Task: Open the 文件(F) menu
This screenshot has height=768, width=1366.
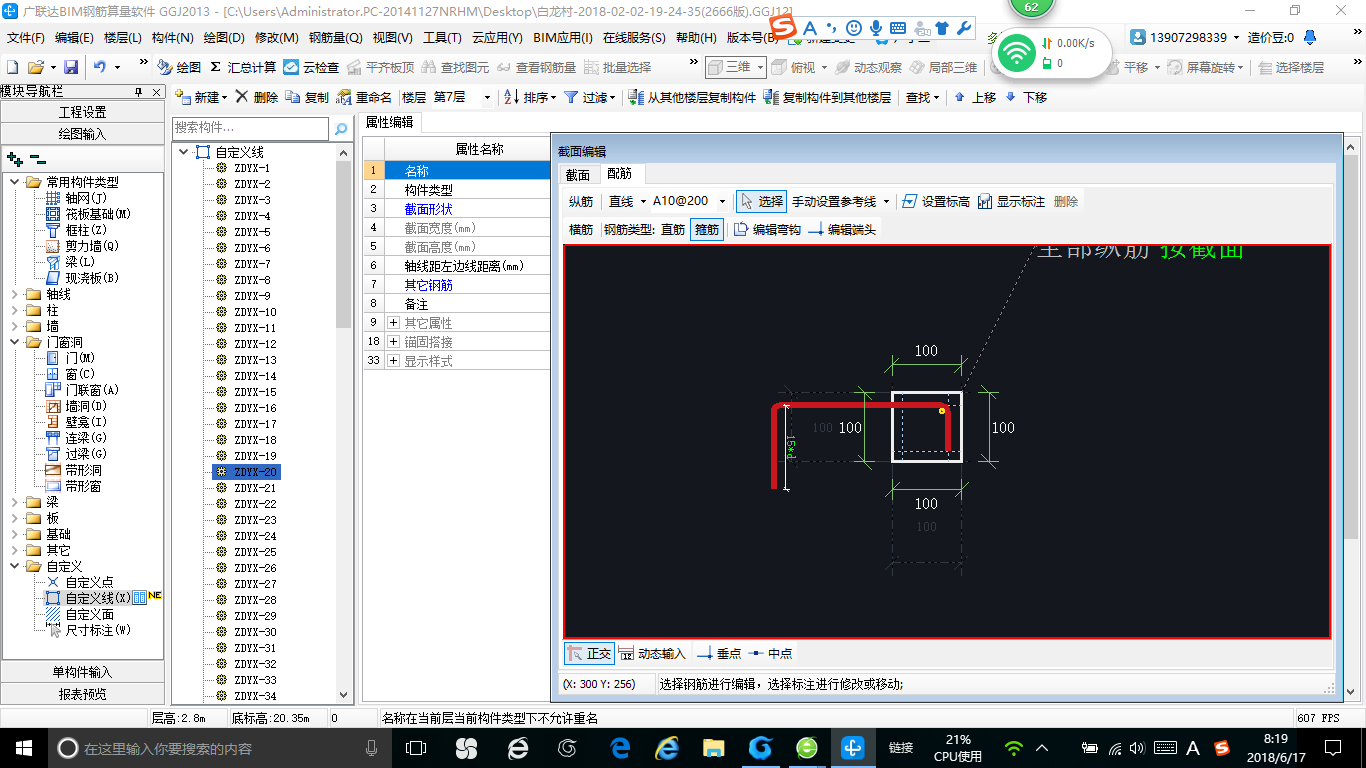Action: click(26, 38)
